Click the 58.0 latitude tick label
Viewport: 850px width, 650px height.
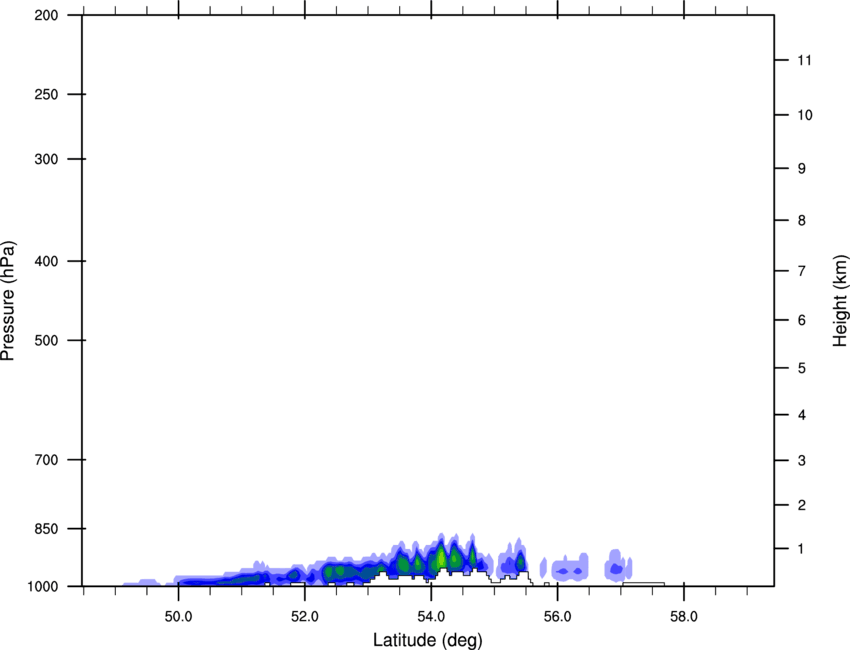coord(684,617)
